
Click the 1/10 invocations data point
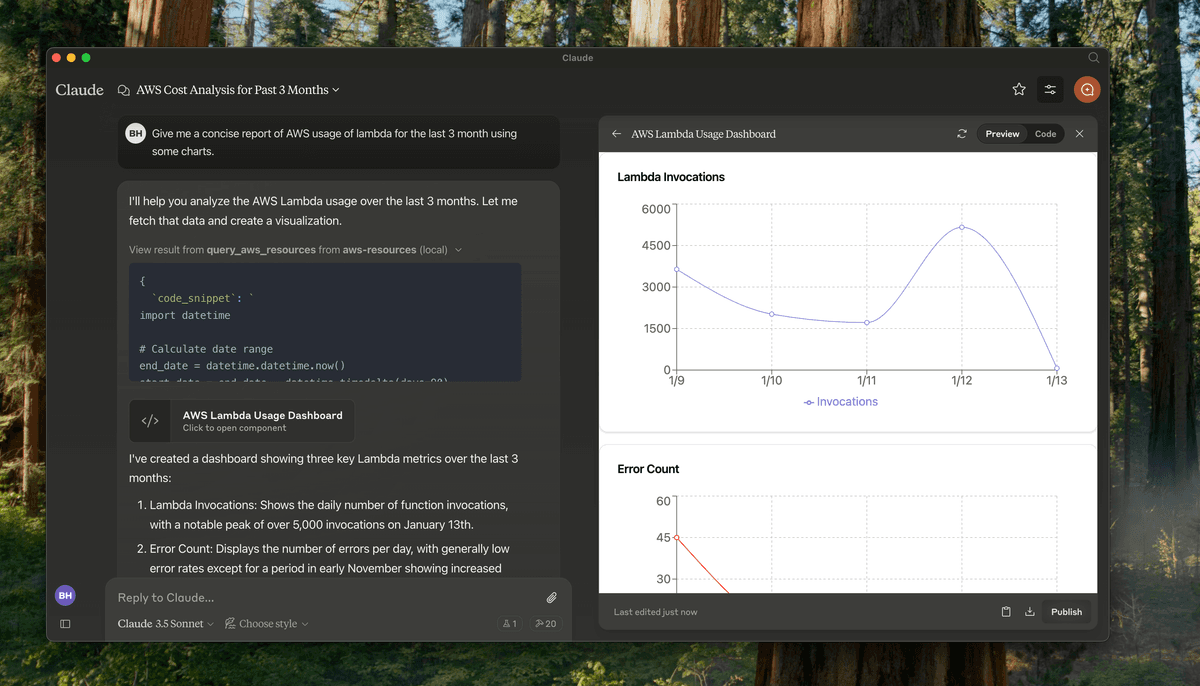click(x=772, y=314)
